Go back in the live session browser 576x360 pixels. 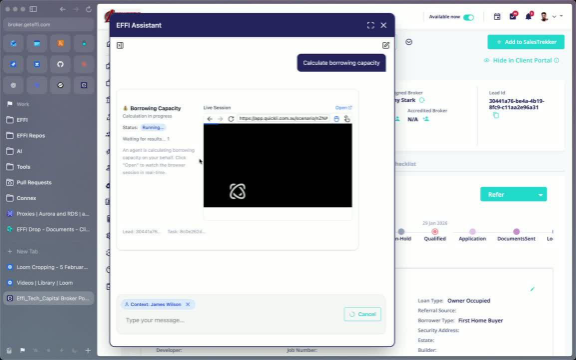pyautogui.click(x=210, y=119)
